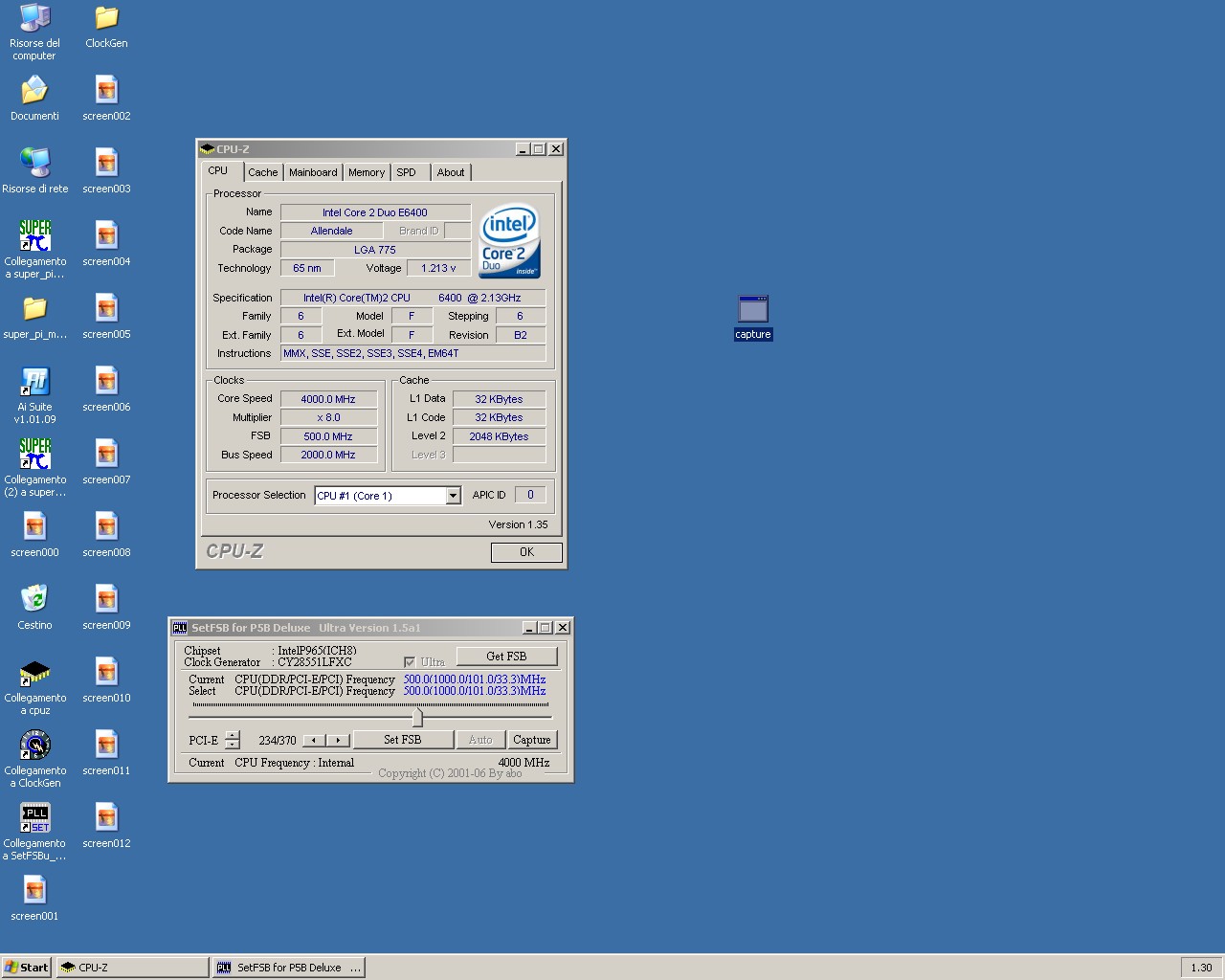Click the Level 2 cache value 2048 KBytes
The width and height of the screenshot is (1225, 980).
pos(499,436)
